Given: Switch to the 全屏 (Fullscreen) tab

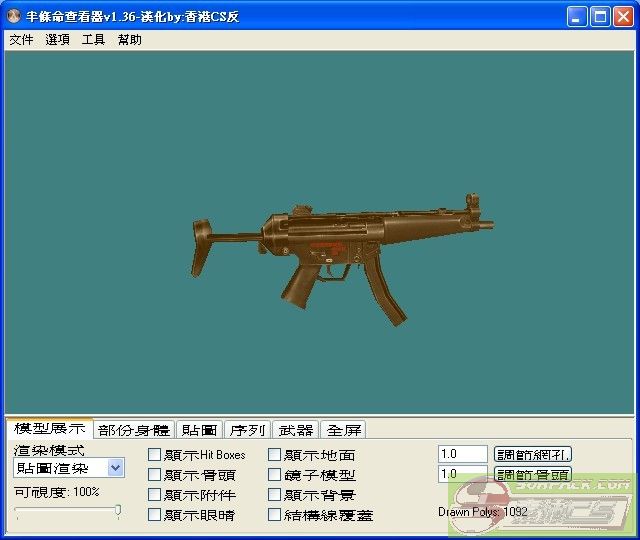Looking at the screenshot, I should [x=342, y=430].
